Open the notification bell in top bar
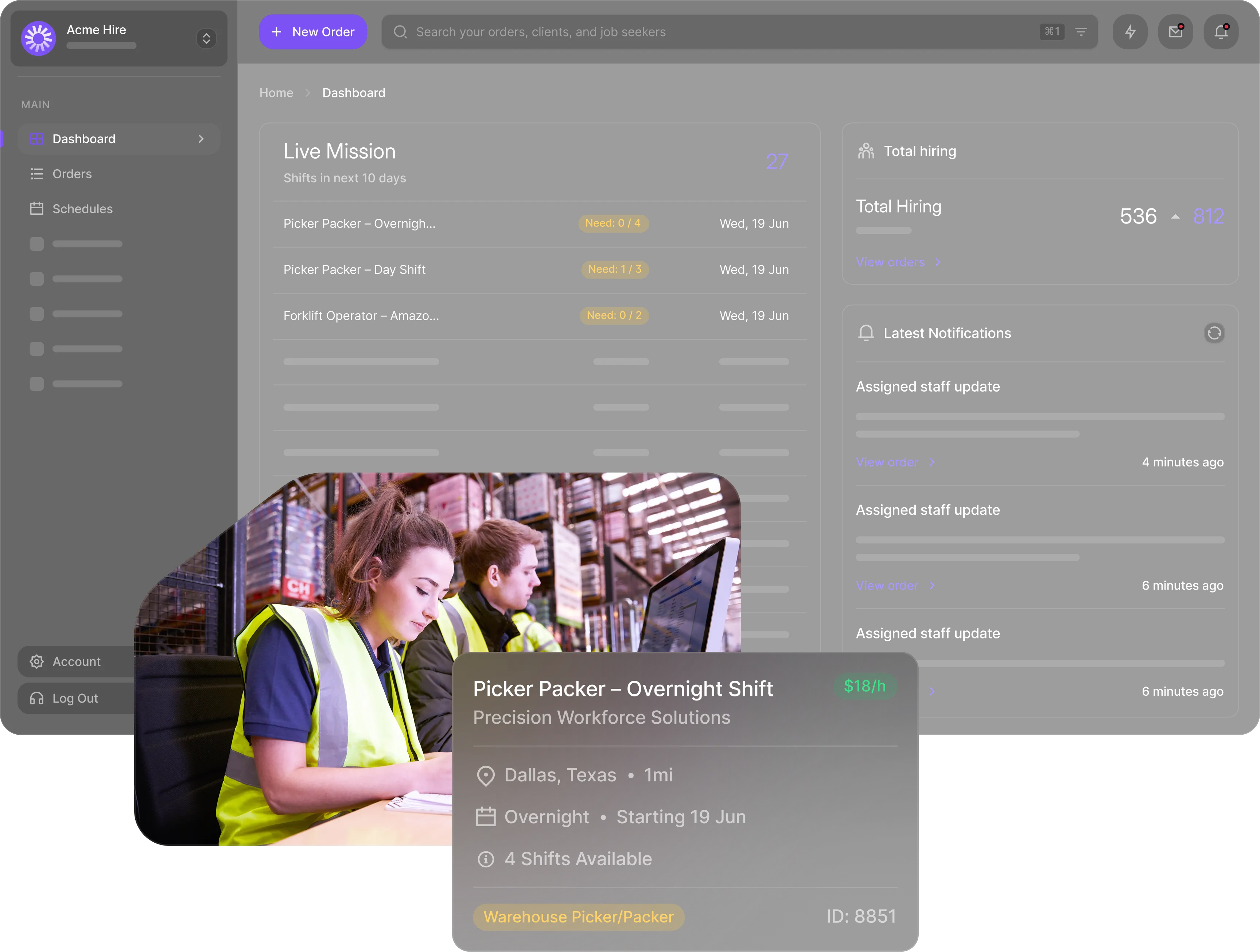The height and width of the screenshot is (952, 1260). click(x=1221, y=32)
